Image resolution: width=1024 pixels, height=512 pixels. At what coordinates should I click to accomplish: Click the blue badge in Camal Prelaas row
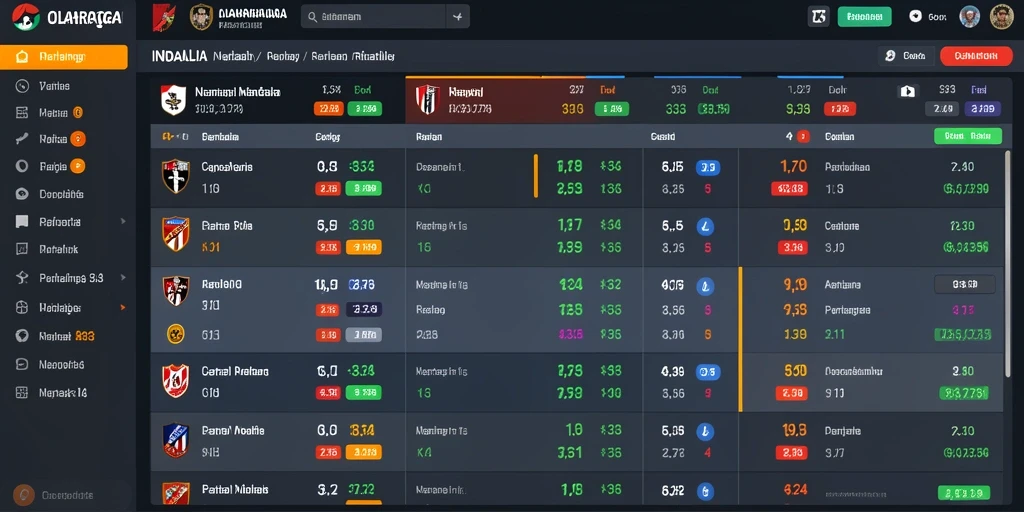tap(708, 373)
